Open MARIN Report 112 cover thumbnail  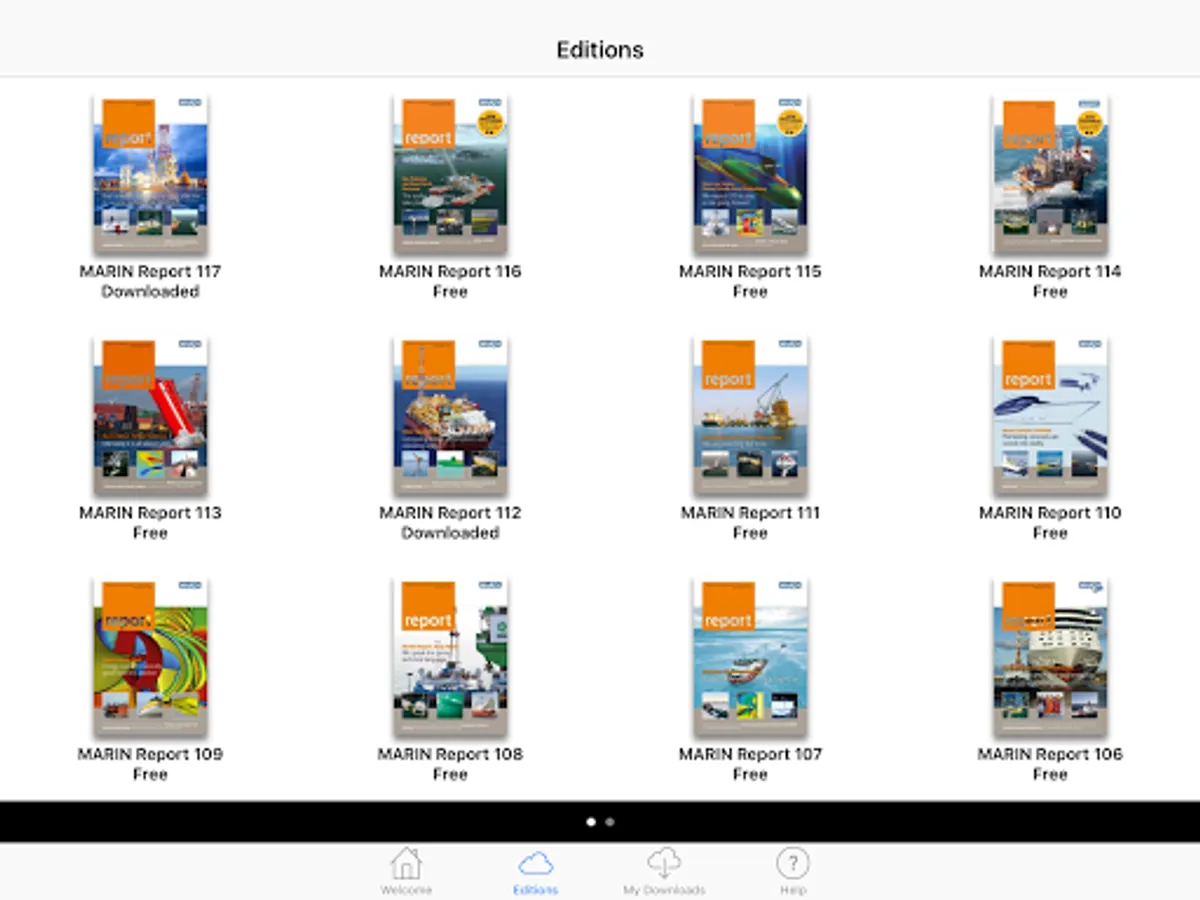[x=450, y=416]
